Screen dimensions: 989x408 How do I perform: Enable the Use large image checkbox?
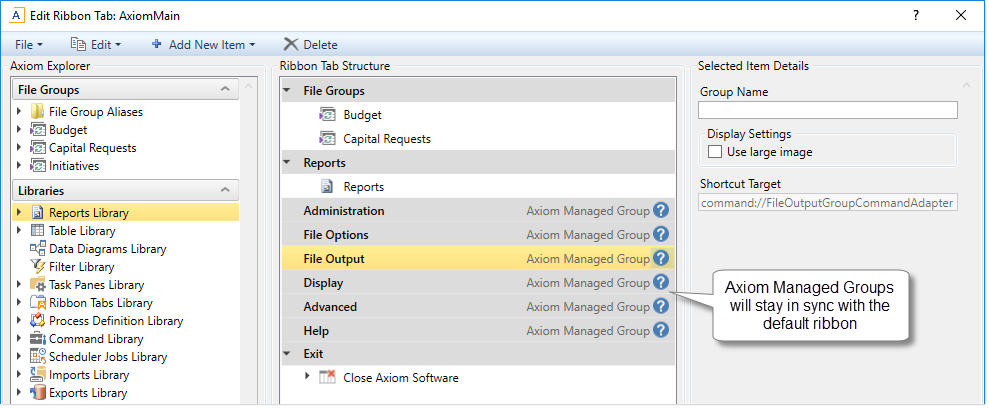coord(715,152)
